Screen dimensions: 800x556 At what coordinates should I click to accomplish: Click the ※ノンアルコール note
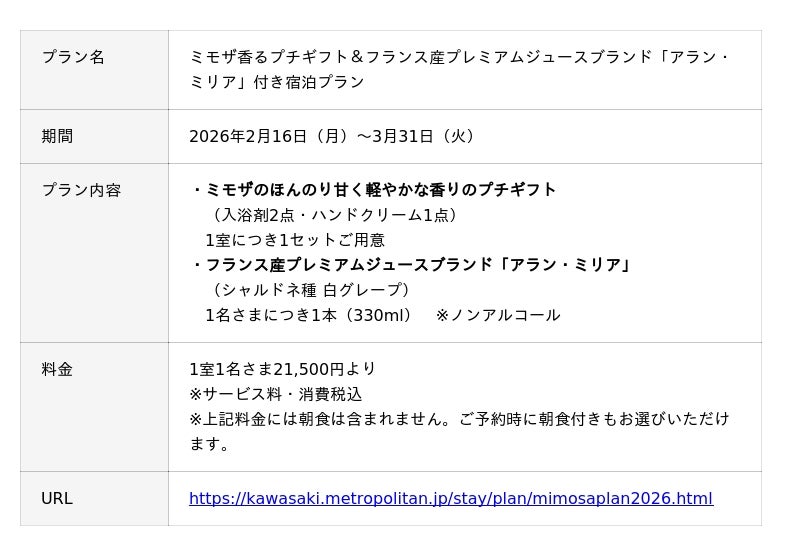click(498, 315)
